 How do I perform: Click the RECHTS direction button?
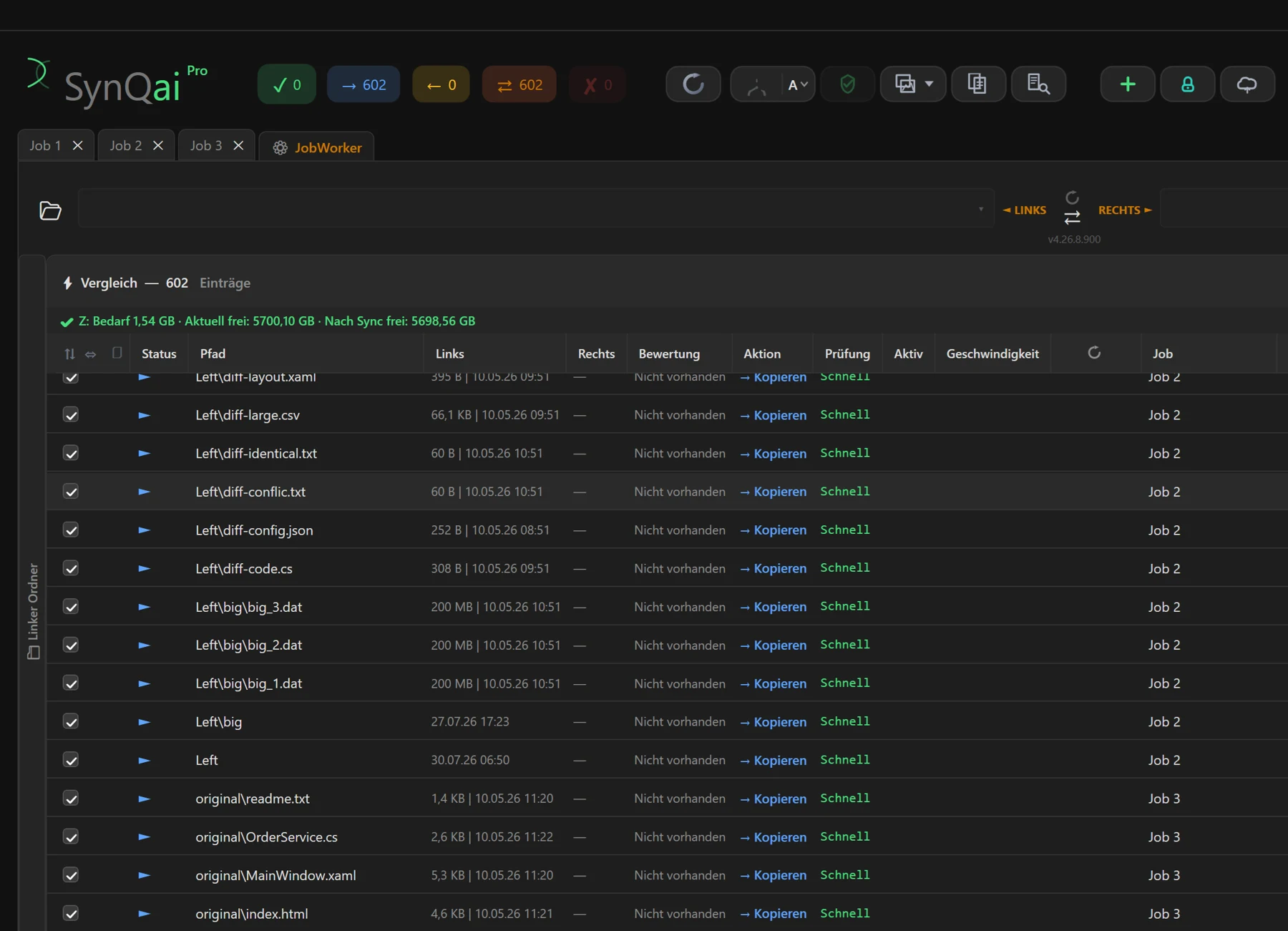pos(1125,210)
